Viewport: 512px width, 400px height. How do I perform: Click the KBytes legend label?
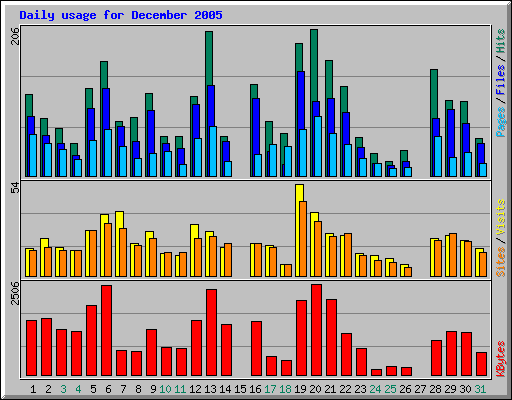pyautogui.click(x=500, y=359)
